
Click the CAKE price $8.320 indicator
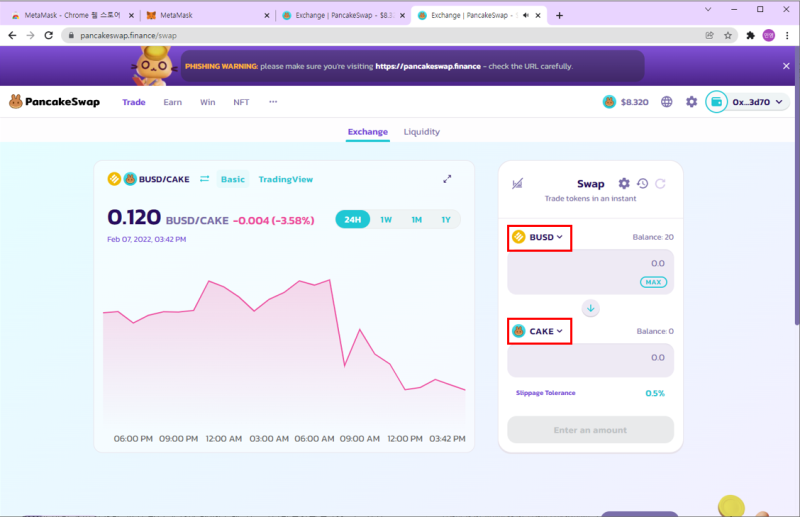(x=626, y=102)
